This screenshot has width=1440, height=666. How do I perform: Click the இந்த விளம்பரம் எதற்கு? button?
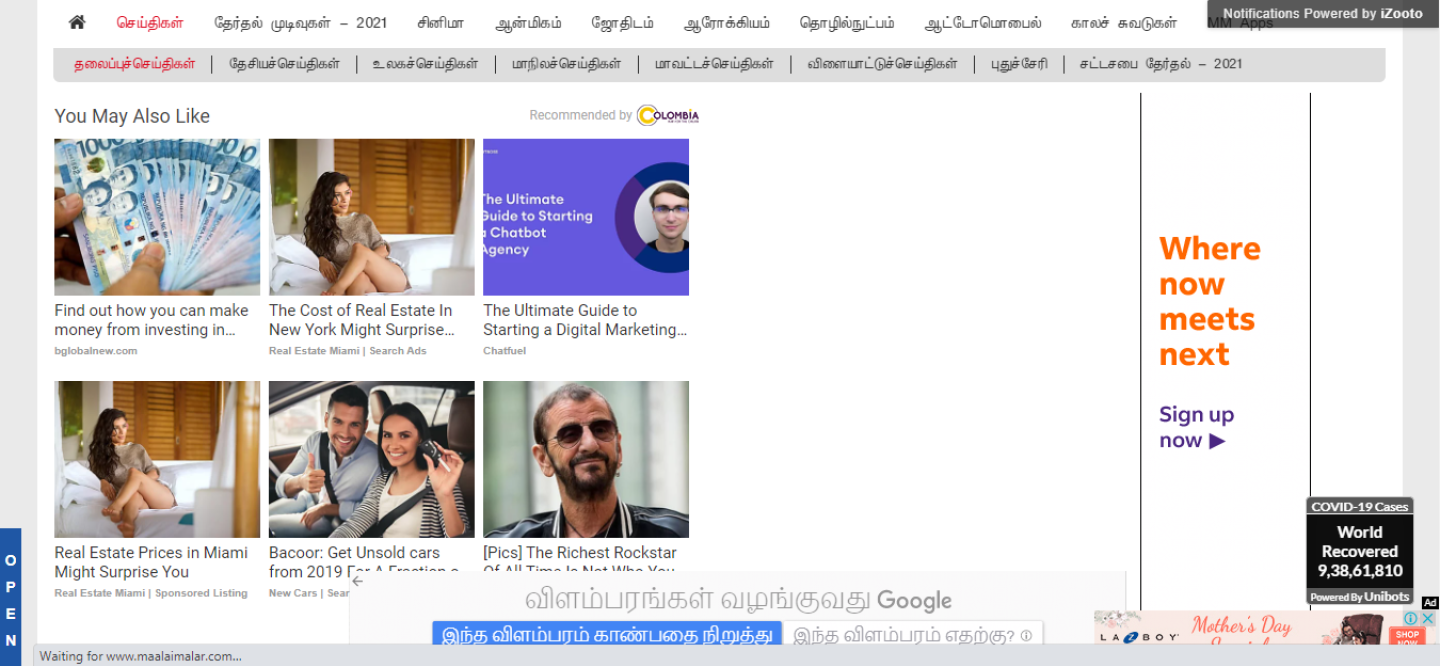tap(912, 635)
